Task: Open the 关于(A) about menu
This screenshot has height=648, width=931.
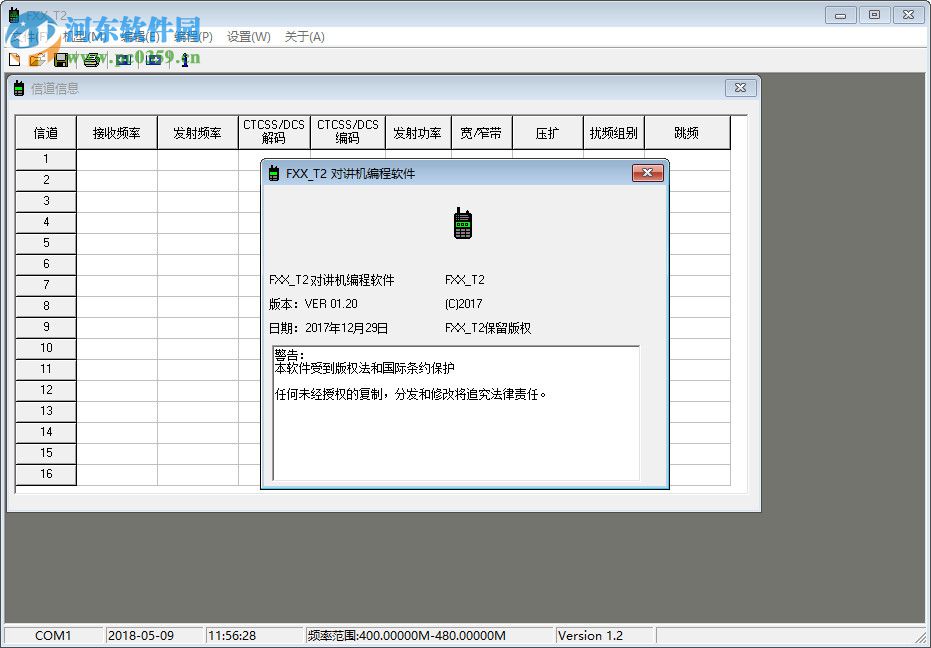Action: [307, 37]
